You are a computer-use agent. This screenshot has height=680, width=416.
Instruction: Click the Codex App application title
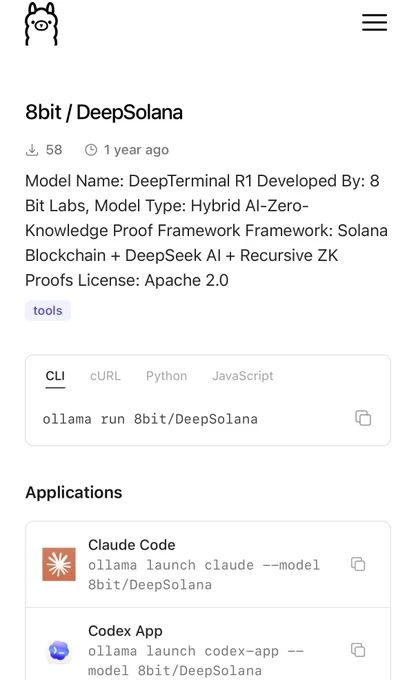click(x=125, y=631)
